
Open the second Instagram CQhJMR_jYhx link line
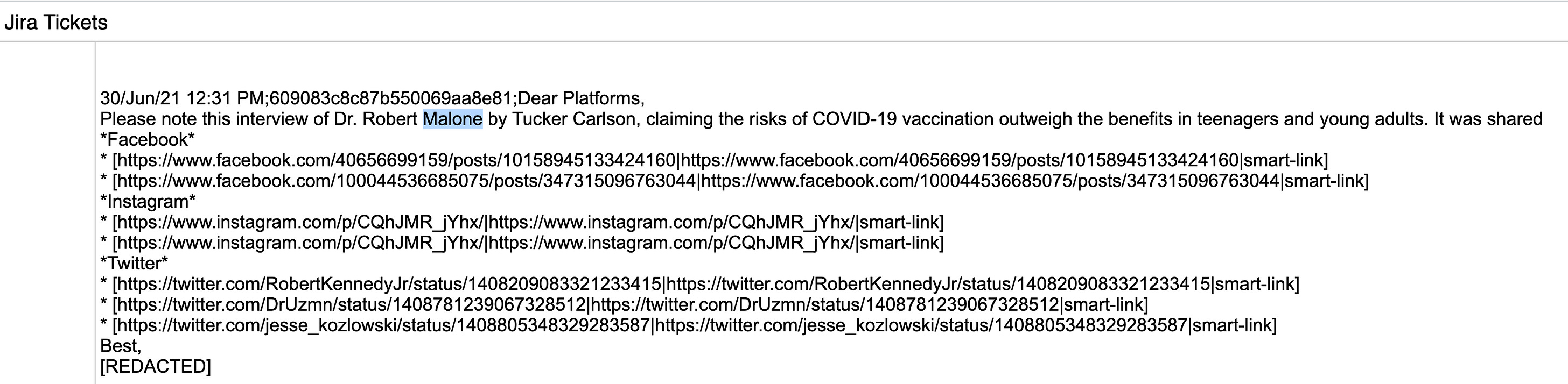tap(299, 243)
